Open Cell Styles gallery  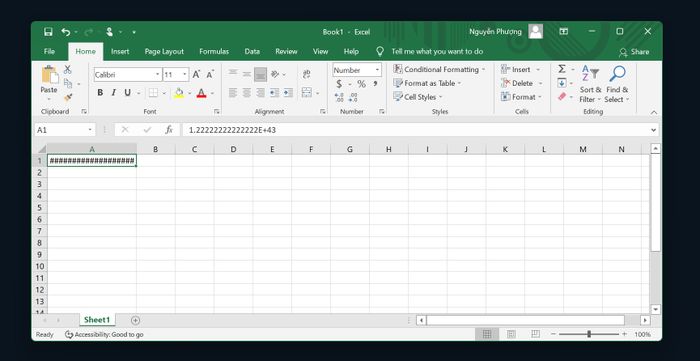pos(418,97)
